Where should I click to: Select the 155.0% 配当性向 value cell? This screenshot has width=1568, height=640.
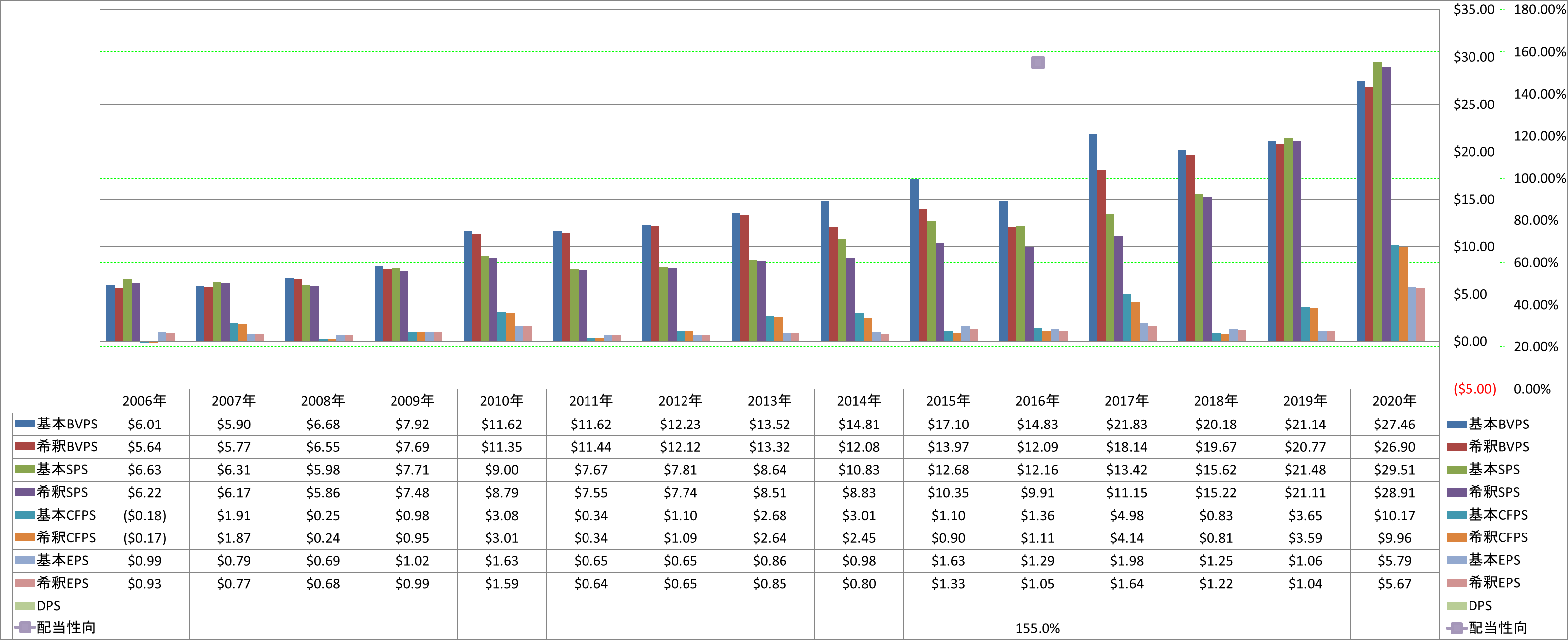tap(1038, 628)
